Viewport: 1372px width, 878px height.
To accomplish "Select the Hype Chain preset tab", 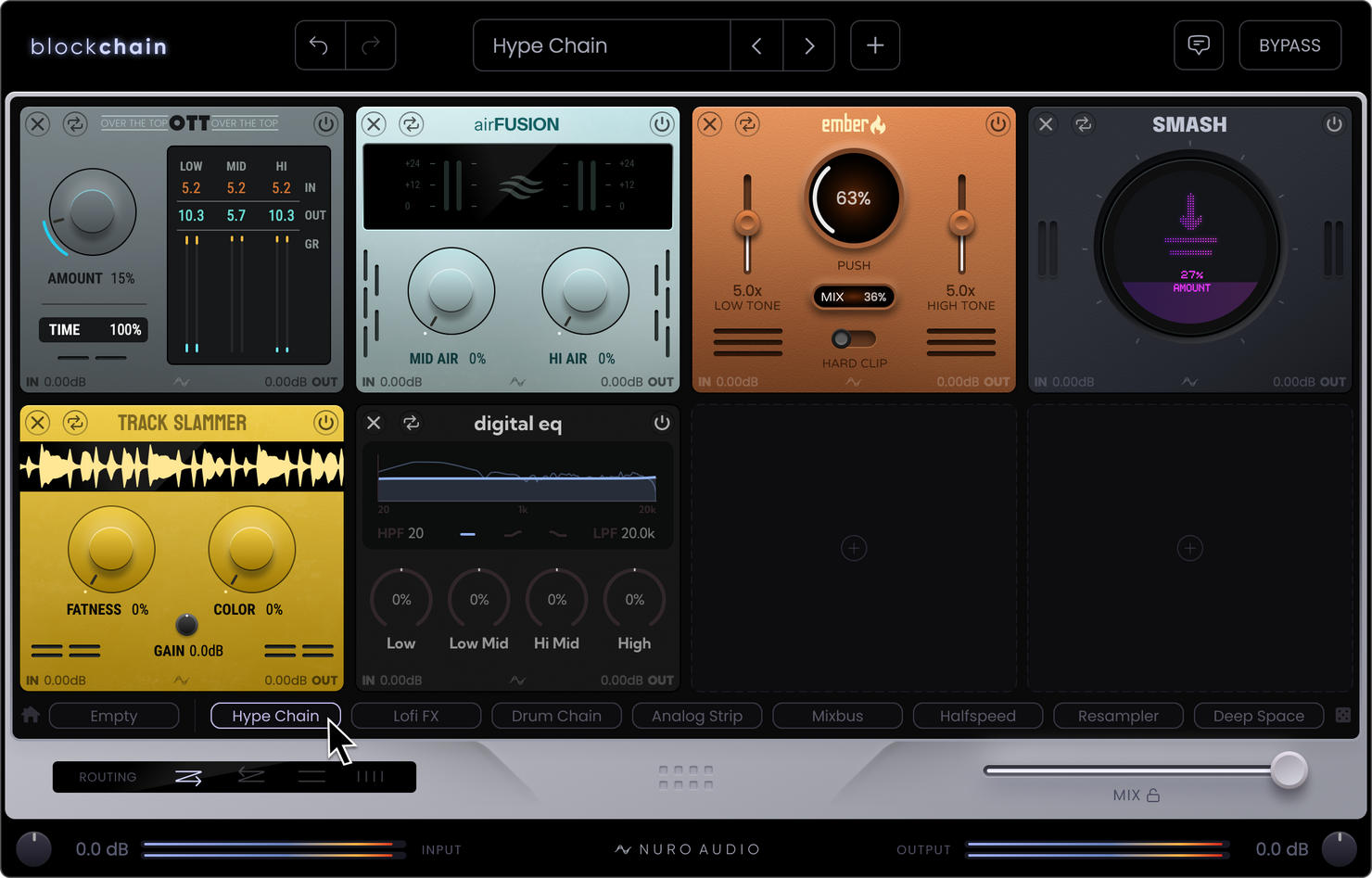I will (x=275, y=716).
